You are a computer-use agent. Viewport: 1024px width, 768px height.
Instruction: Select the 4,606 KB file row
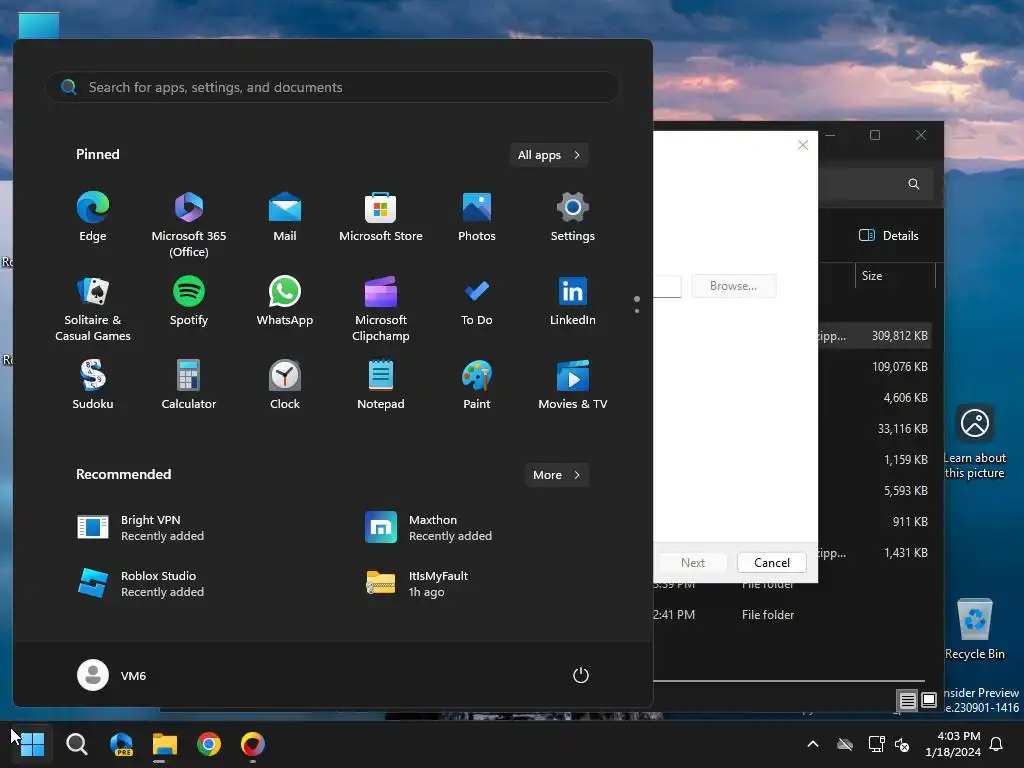[875, 398]
